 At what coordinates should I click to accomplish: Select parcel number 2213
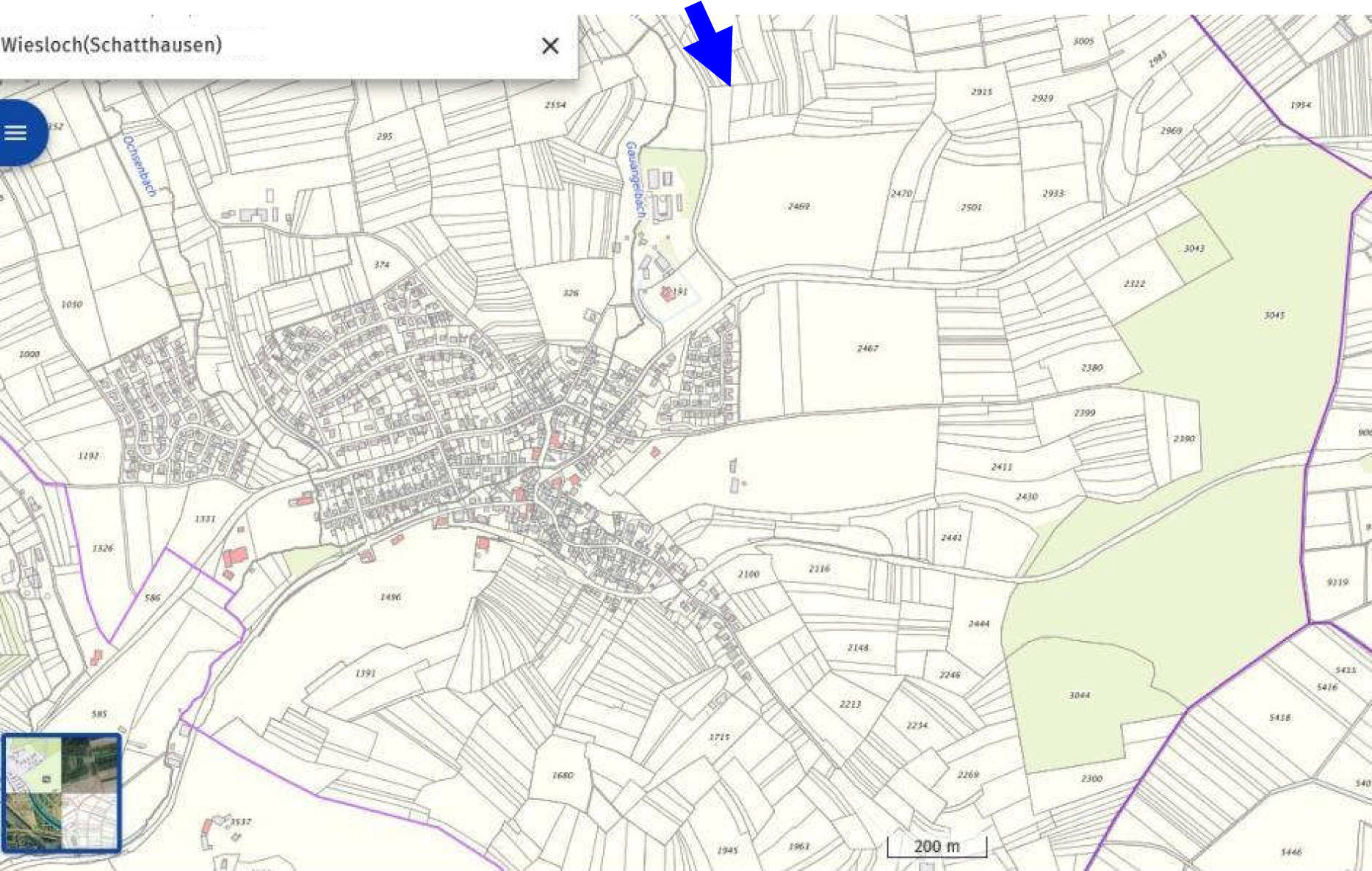pyautogui.click(x=850, y=704)
